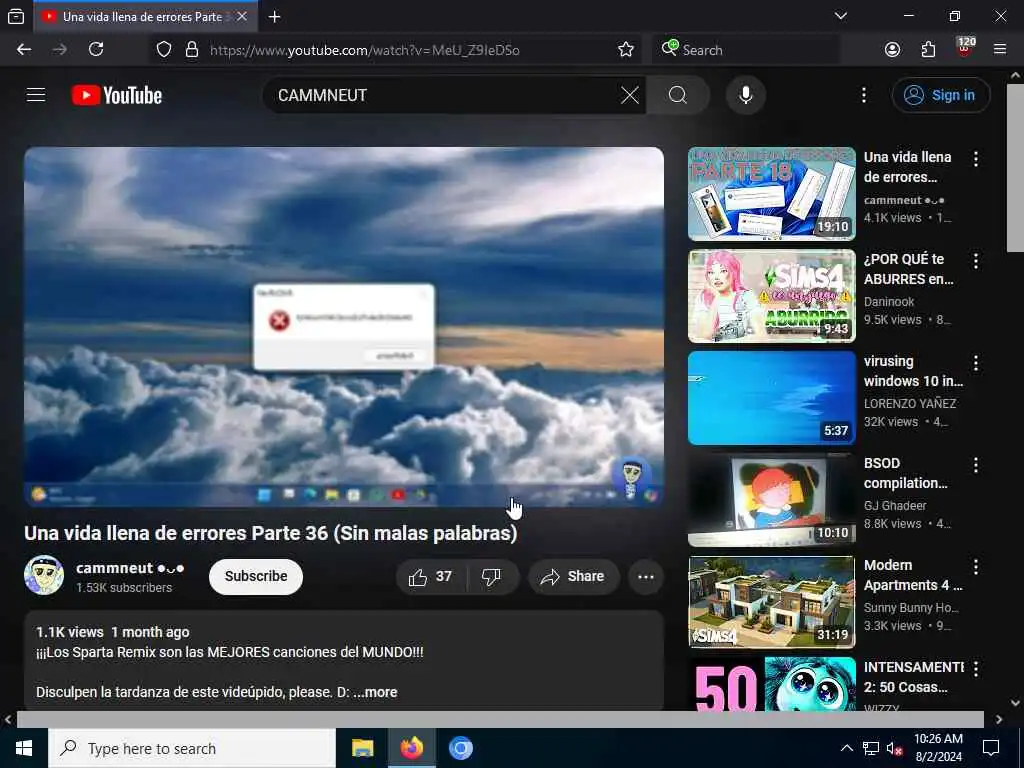The width and height of the screenshot is (1024, 768).
Task: Show hidden system tray icons
Action: pyautogui.click(x=846, y=748)
